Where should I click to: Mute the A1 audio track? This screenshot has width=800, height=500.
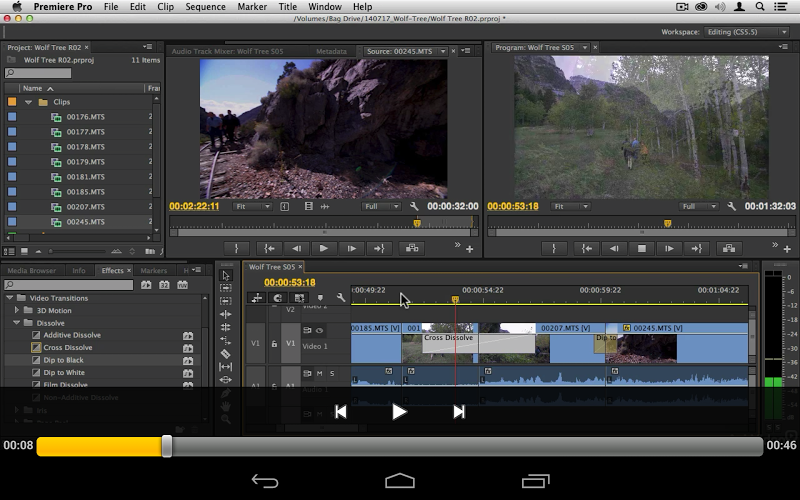[x=320, y=374]
